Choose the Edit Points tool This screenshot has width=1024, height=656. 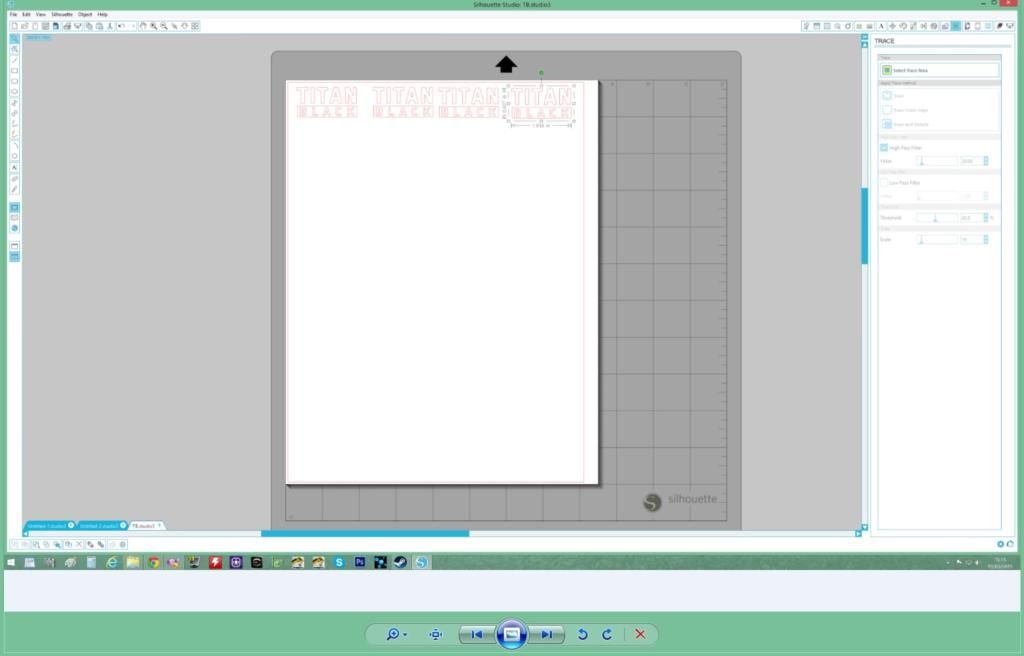point(14,49)
